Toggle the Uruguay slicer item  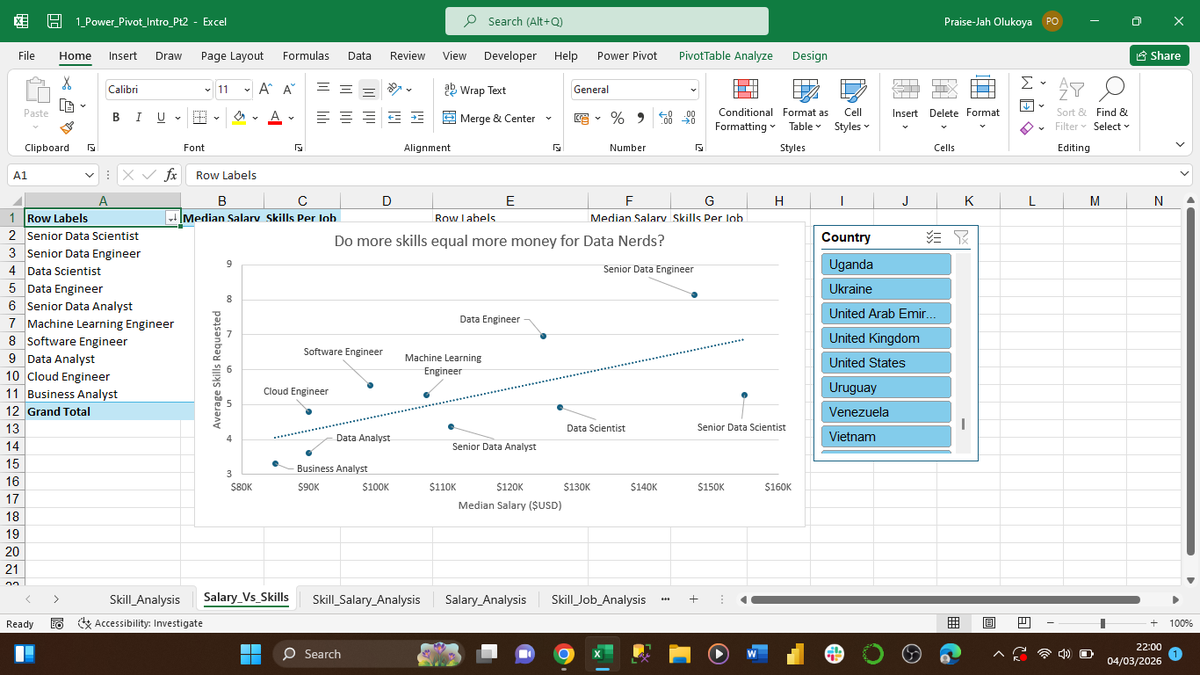point(886,387)
